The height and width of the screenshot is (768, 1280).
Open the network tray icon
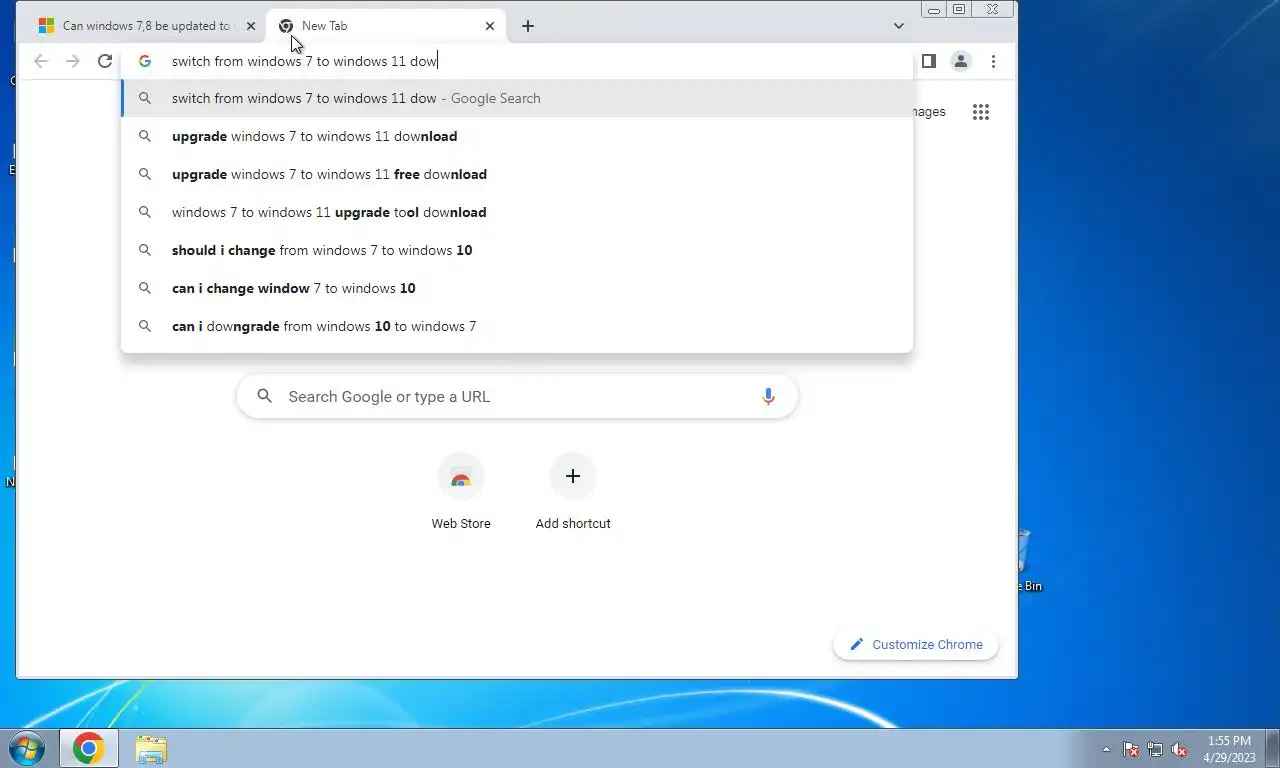click(x=1155, y=749)
